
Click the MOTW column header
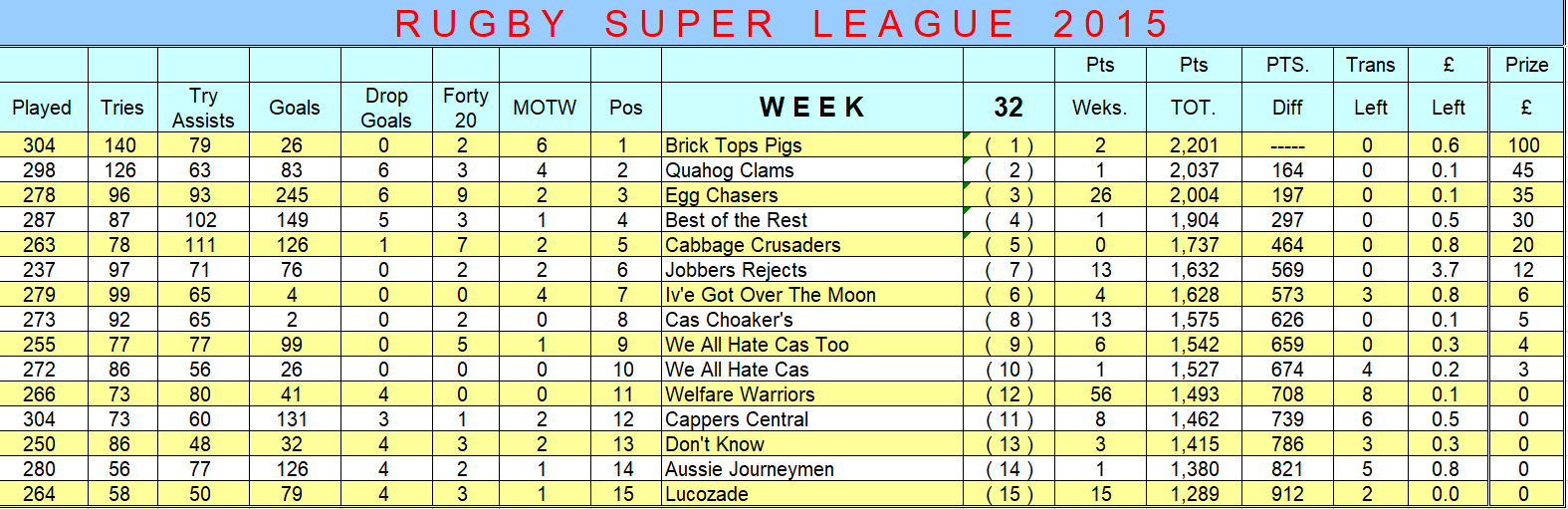[545, 108]
